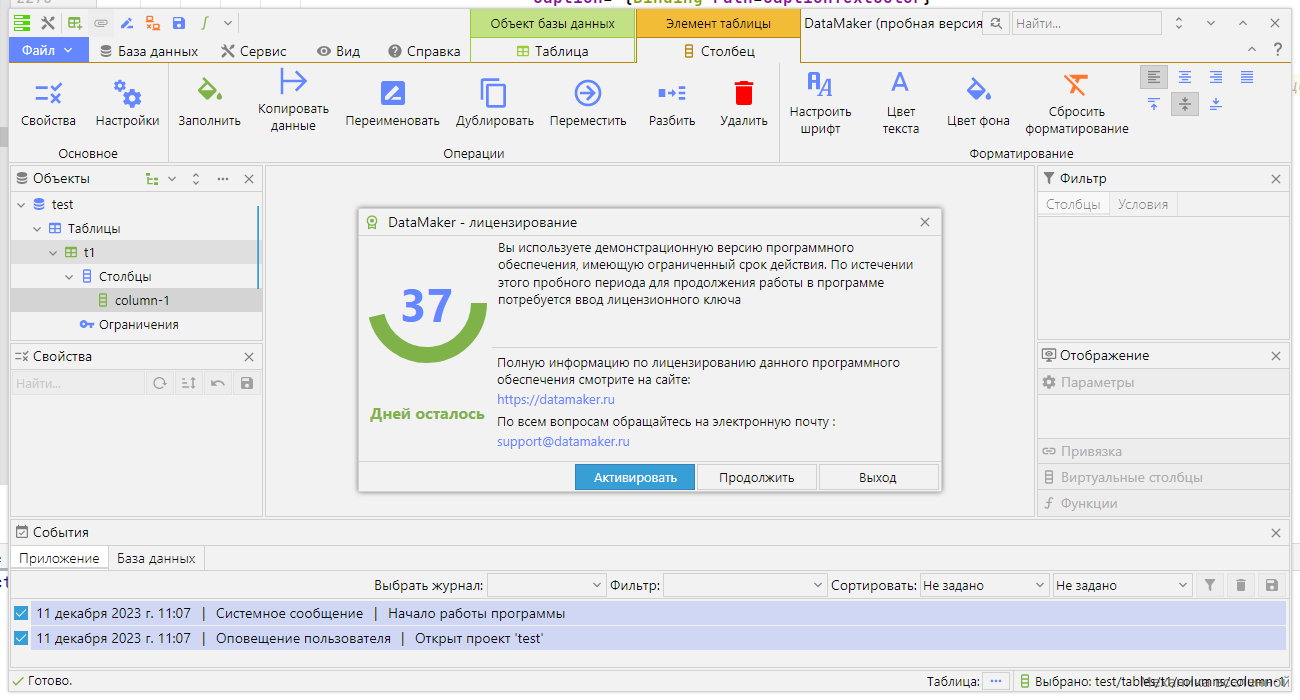Screen dimensions: 1300x700
Task: Click the Активировать button
Action: click(635, 477)
